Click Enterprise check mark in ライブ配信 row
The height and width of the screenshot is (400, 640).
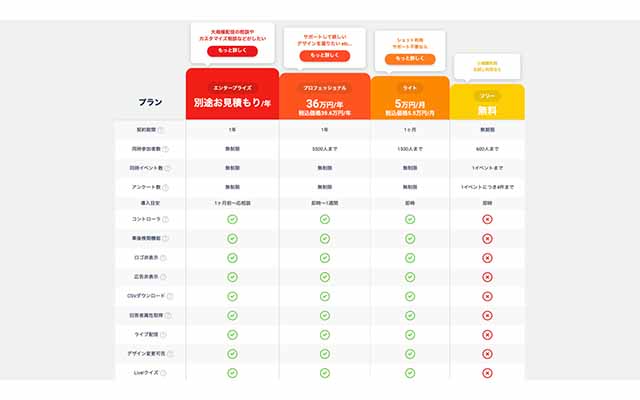click(232, 335)
